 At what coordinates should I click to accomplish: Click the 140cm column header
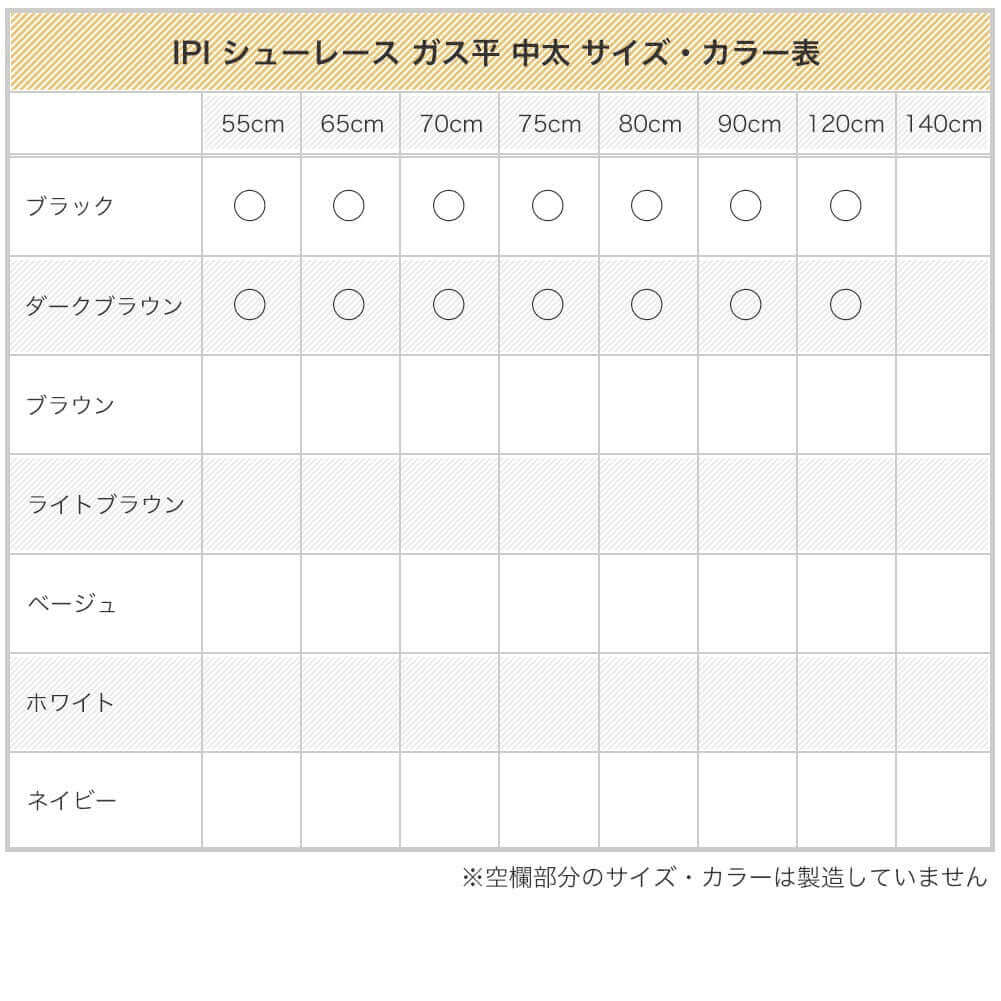[x=944, y=124]
